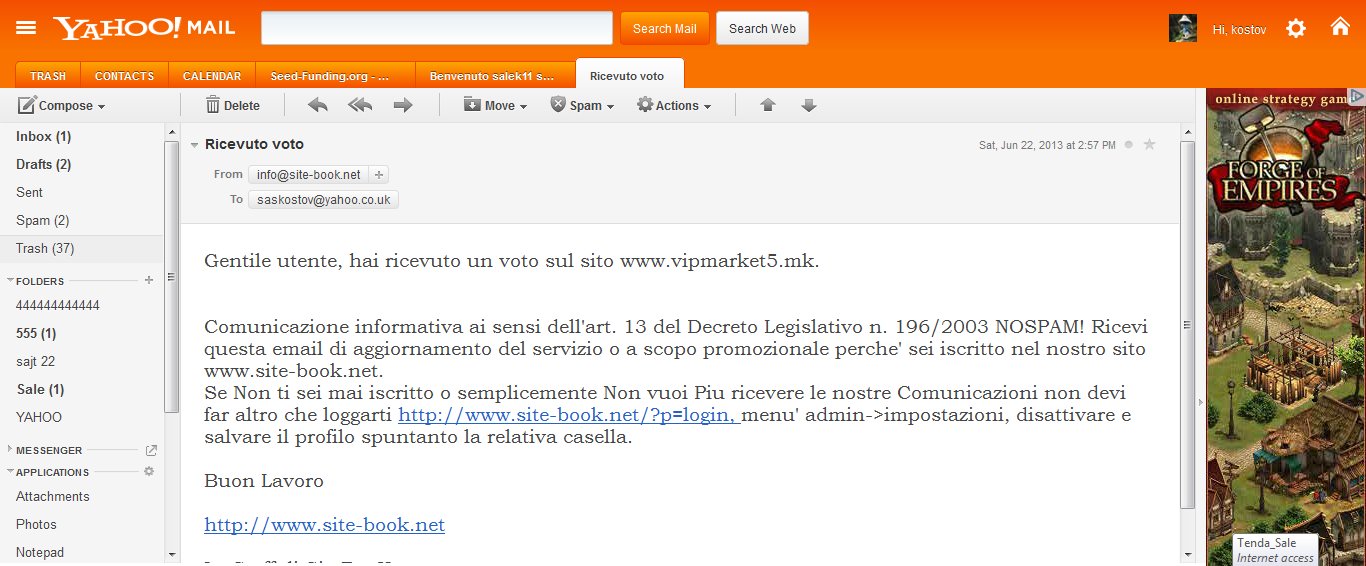Click the Hi, kostov account name

1239,30
